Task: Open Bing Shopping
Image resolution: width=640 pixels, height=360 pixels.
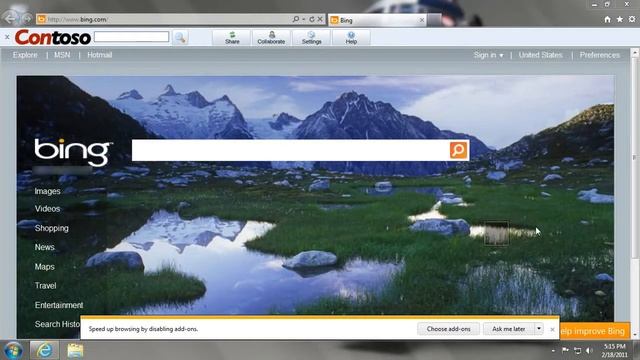Action: (x=51, y=228)
